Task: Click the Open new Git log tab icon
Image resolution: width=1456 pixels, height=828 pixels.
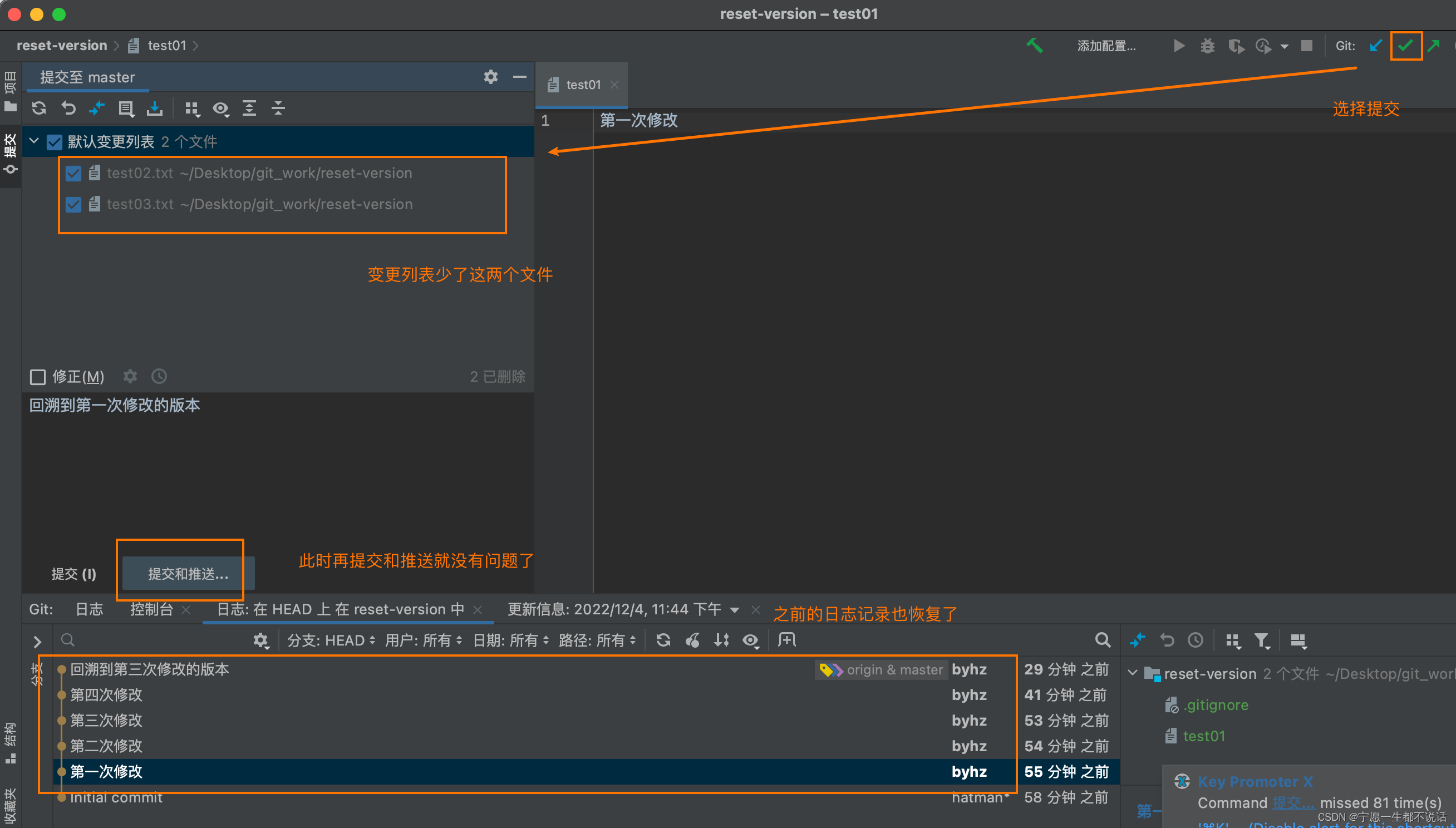Action: pyautogui.click(x=787, y=640)
